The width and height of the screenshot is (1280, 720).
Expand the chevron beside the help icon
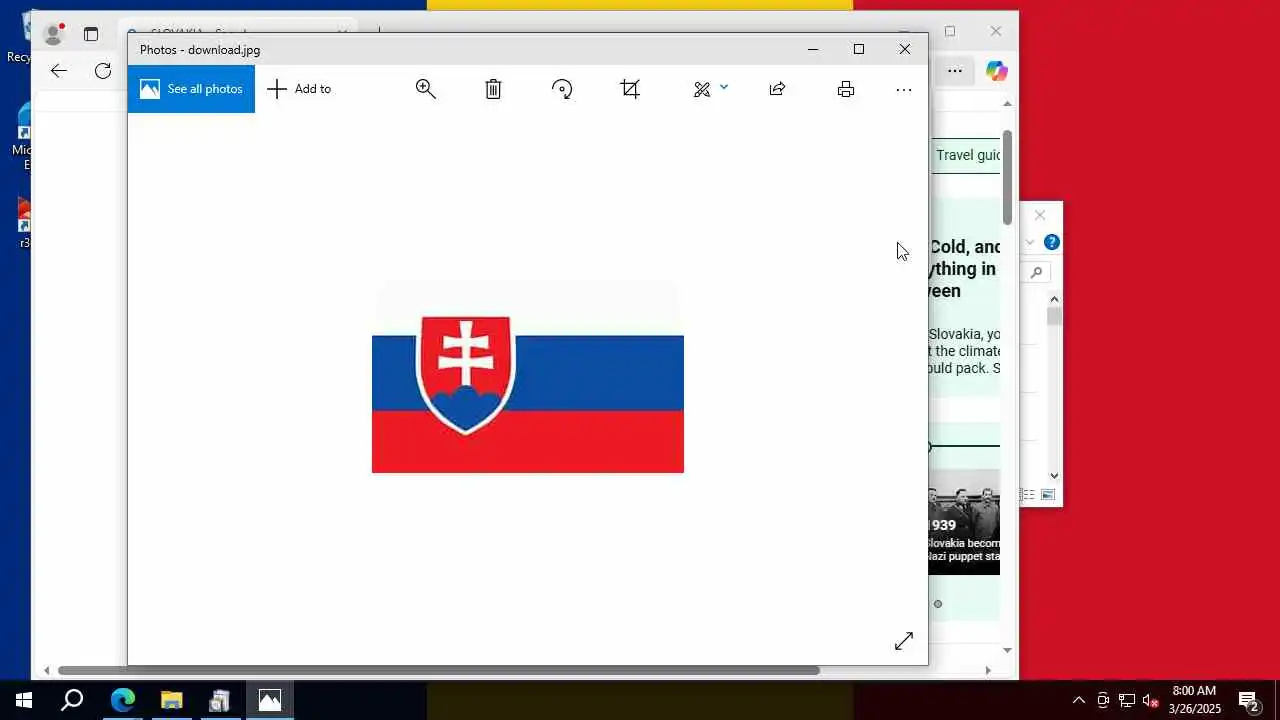point(1030,242)
